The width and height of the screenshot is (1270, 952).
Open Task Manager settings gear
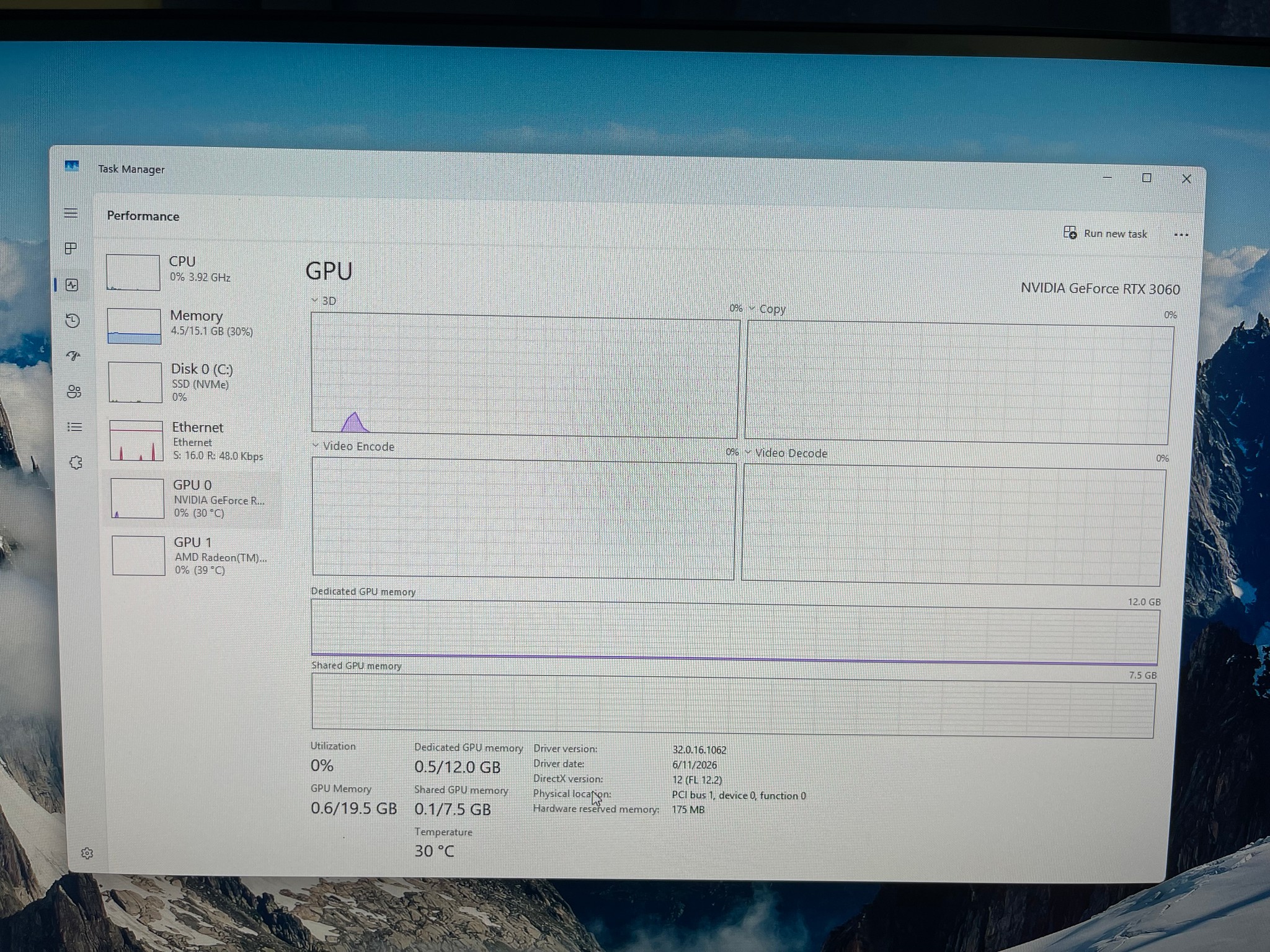click(x=87, y=853)
